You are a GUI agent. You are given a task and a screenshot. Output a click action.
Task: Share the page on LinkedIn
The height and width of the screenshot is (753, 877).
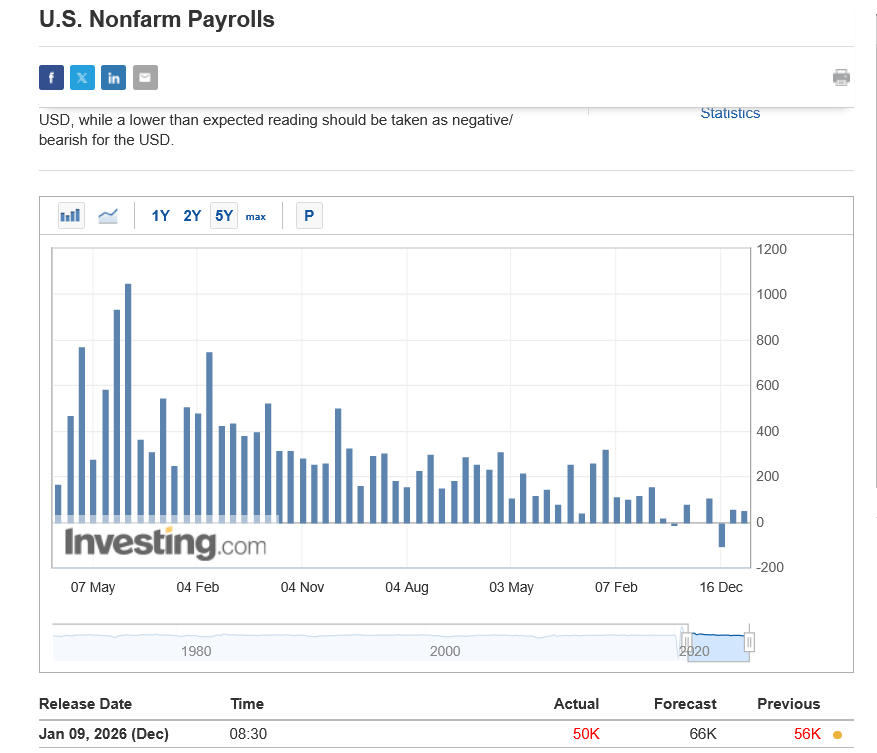(x=113, y=78)
